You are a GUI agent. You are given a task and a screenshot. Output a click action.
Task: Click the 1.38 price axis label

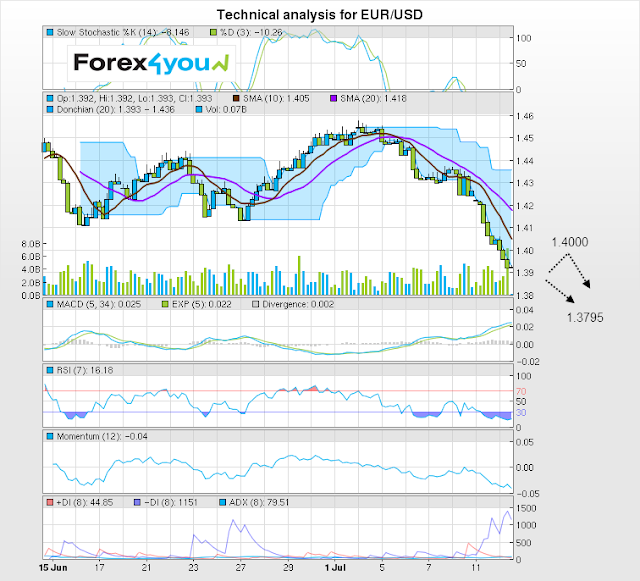pyautogui.click(x=524, y=295)
